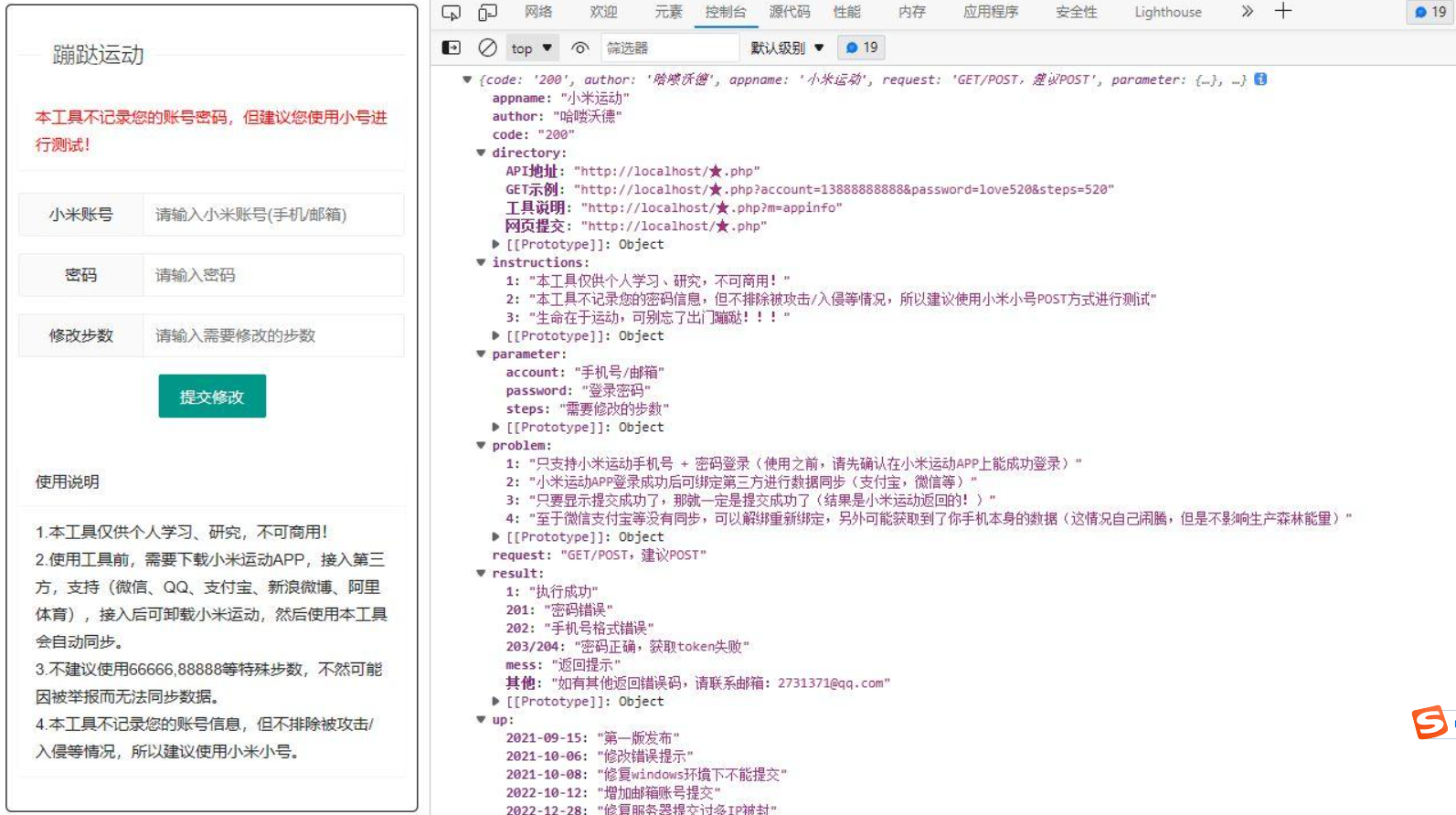Click the 蹦跶运动 page title
Viewport: 1456px width, 815px height.
click(x=99, y=55)
